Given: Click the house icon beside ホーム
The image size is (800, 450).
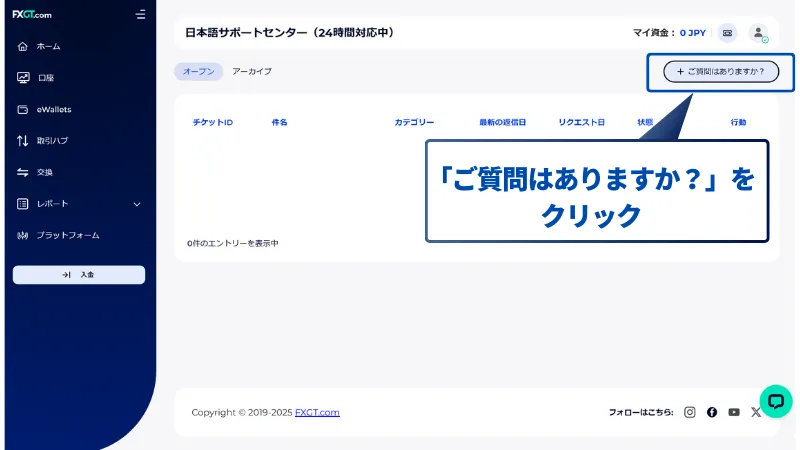Looking at the screenshot, I should 22,46.
